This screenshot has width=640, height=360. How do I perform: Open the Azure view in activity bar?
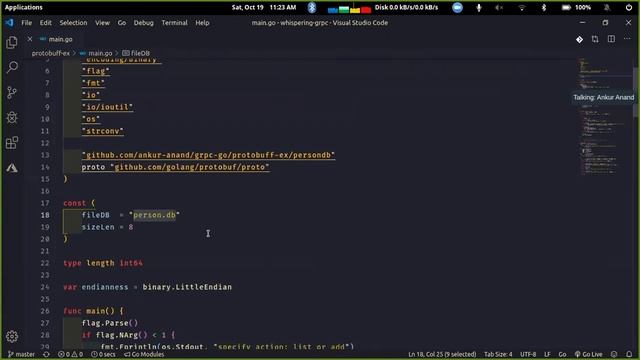point(12,168)
